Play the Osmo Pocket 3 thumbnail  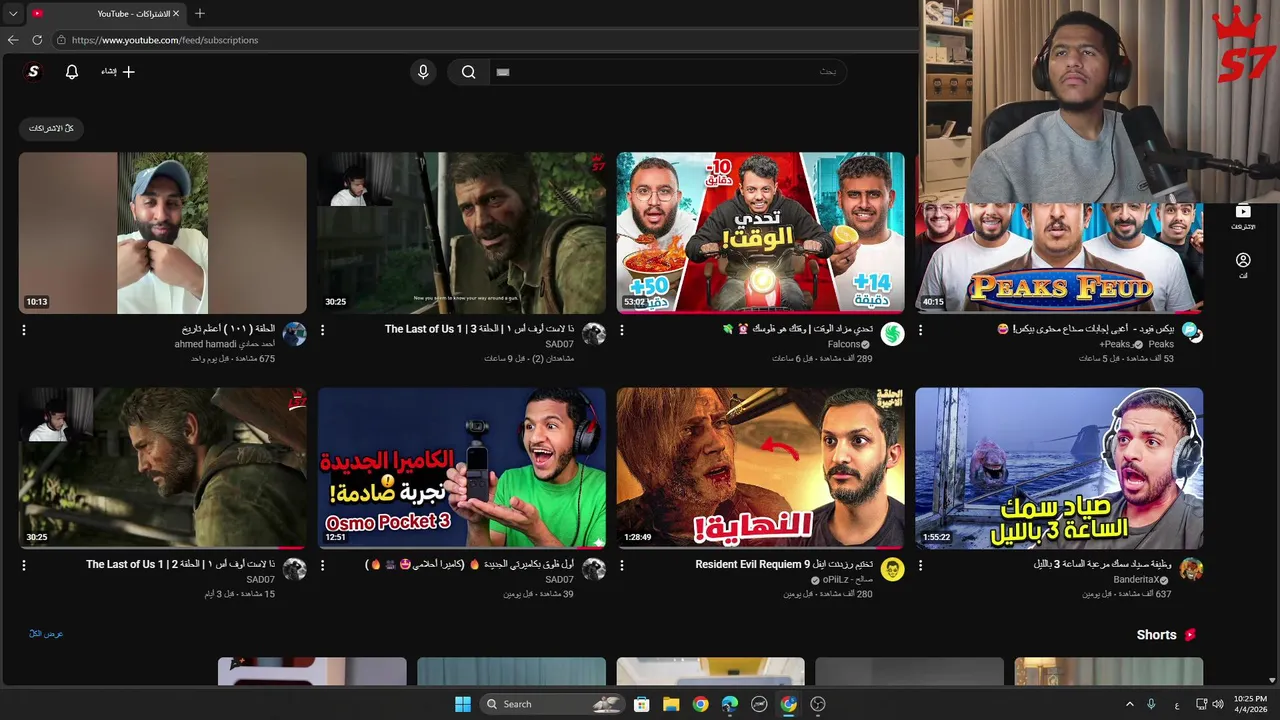point(462,468)
